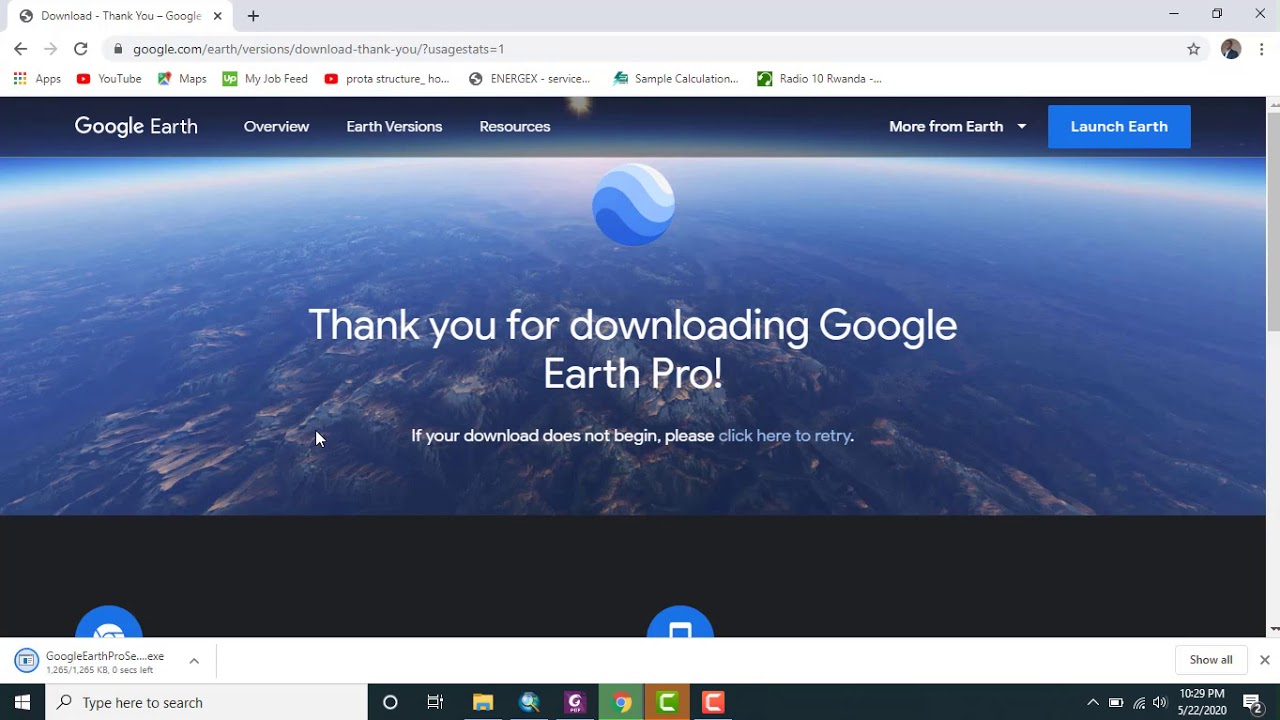
Task: Open the purple PDF taskbar app
Action: (x=575, y=702)
